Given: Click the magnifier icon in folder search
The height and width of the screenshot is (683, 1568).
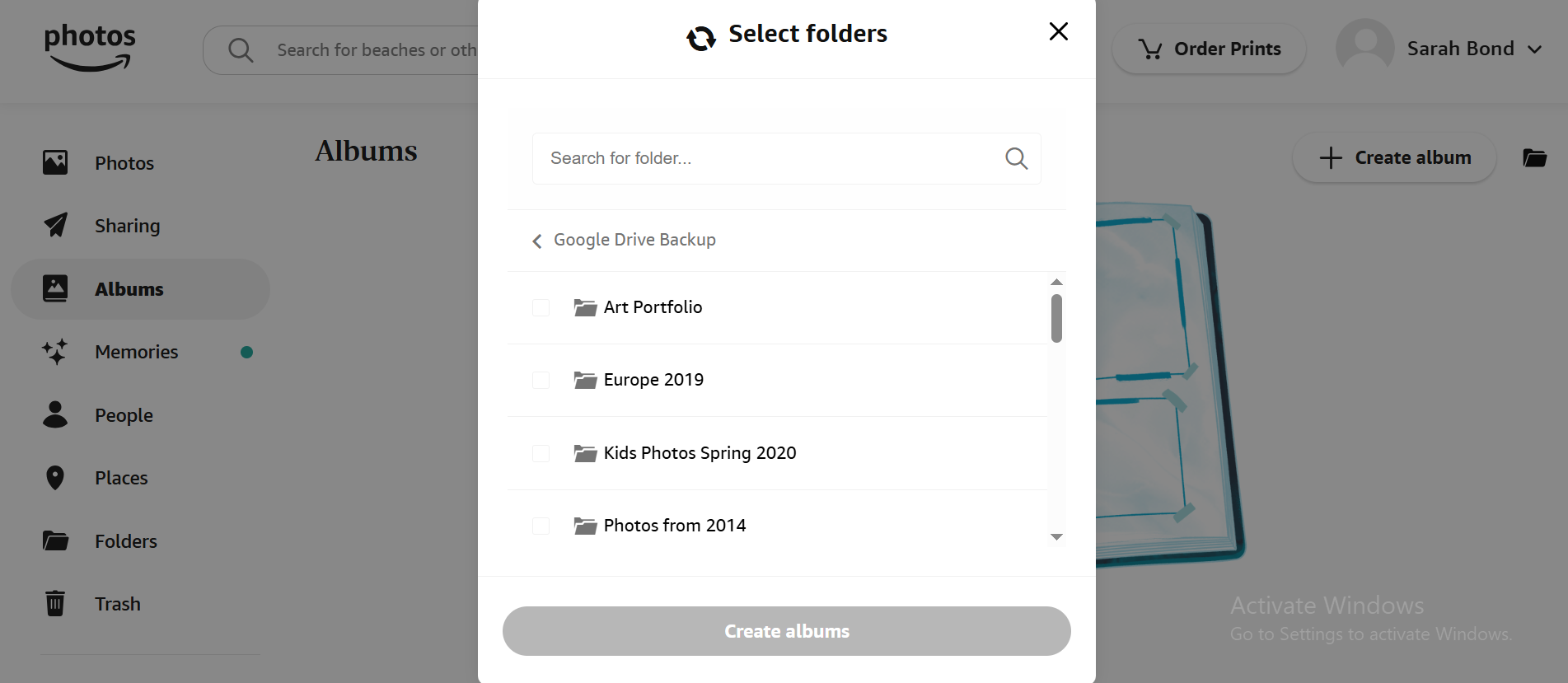Looking at the screenshot, I should (x=1016, y=158).
